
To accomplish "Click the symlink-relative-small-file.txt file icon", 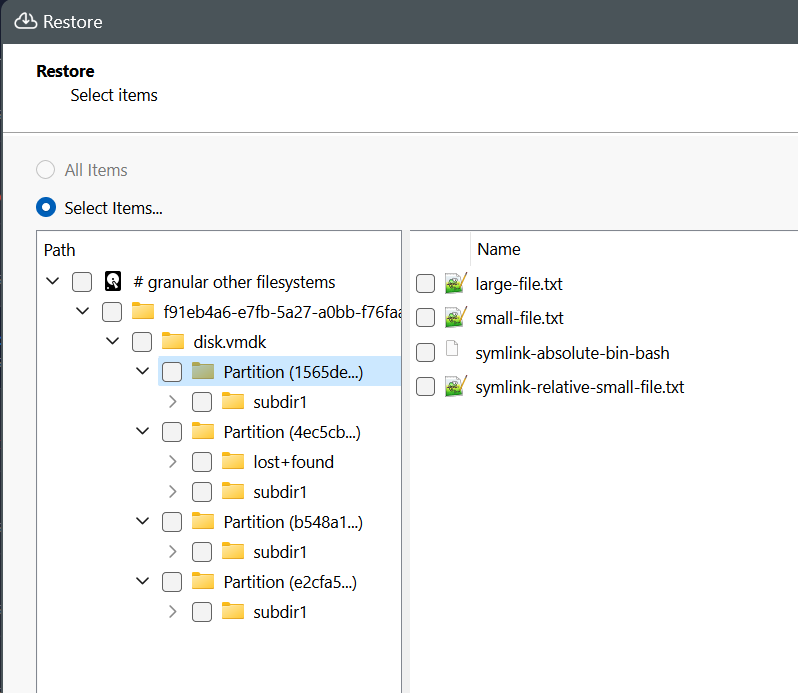I will click(x=455, y=386).
